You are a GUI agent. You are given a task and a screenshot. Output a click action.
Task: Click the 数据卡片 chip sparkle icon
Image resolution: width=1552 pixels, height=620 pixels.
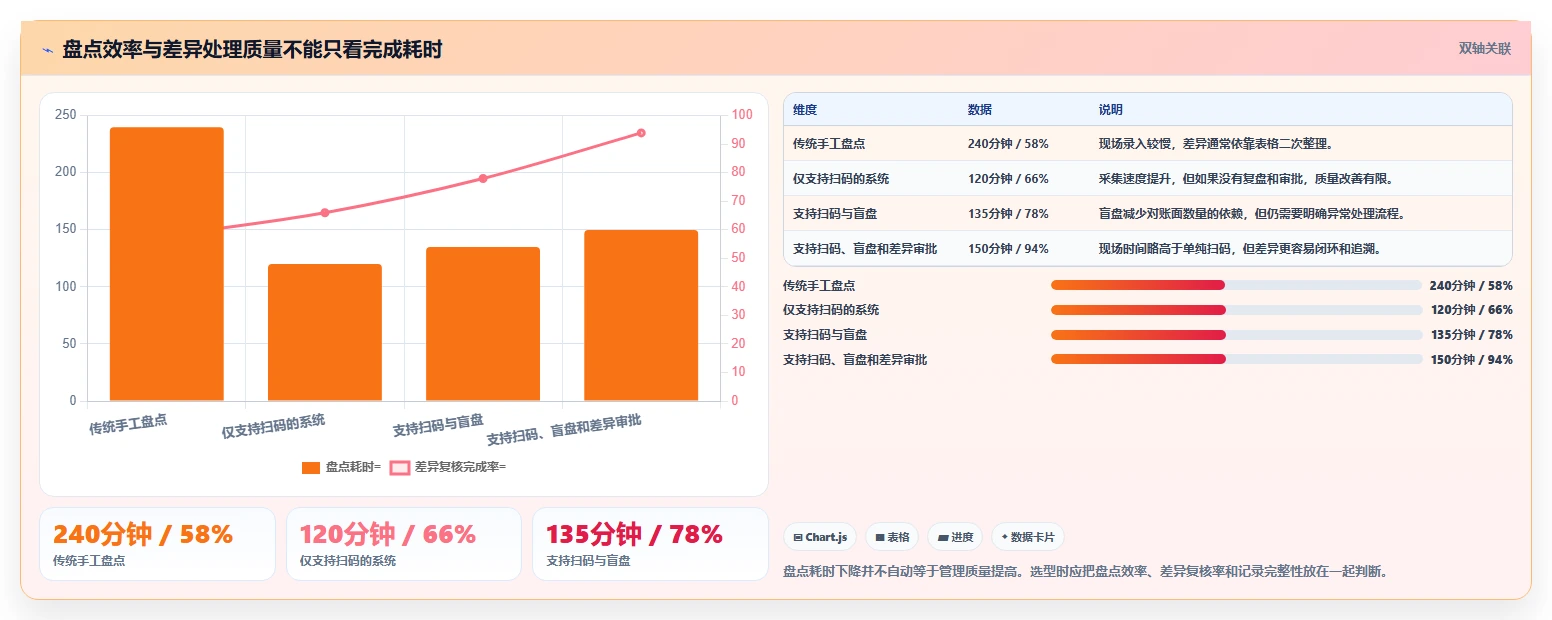(x=1004, y=537)
